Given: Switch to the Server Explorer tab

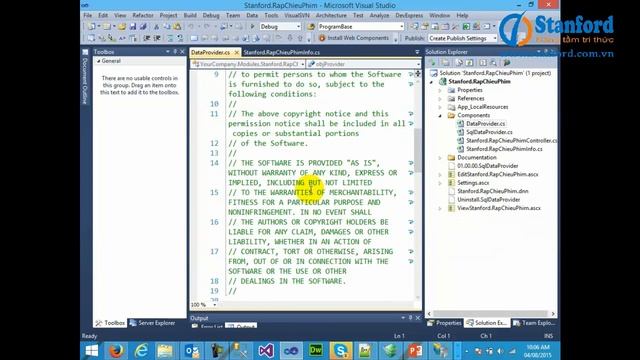Looking at the screenshot, I should coord(152,323).
